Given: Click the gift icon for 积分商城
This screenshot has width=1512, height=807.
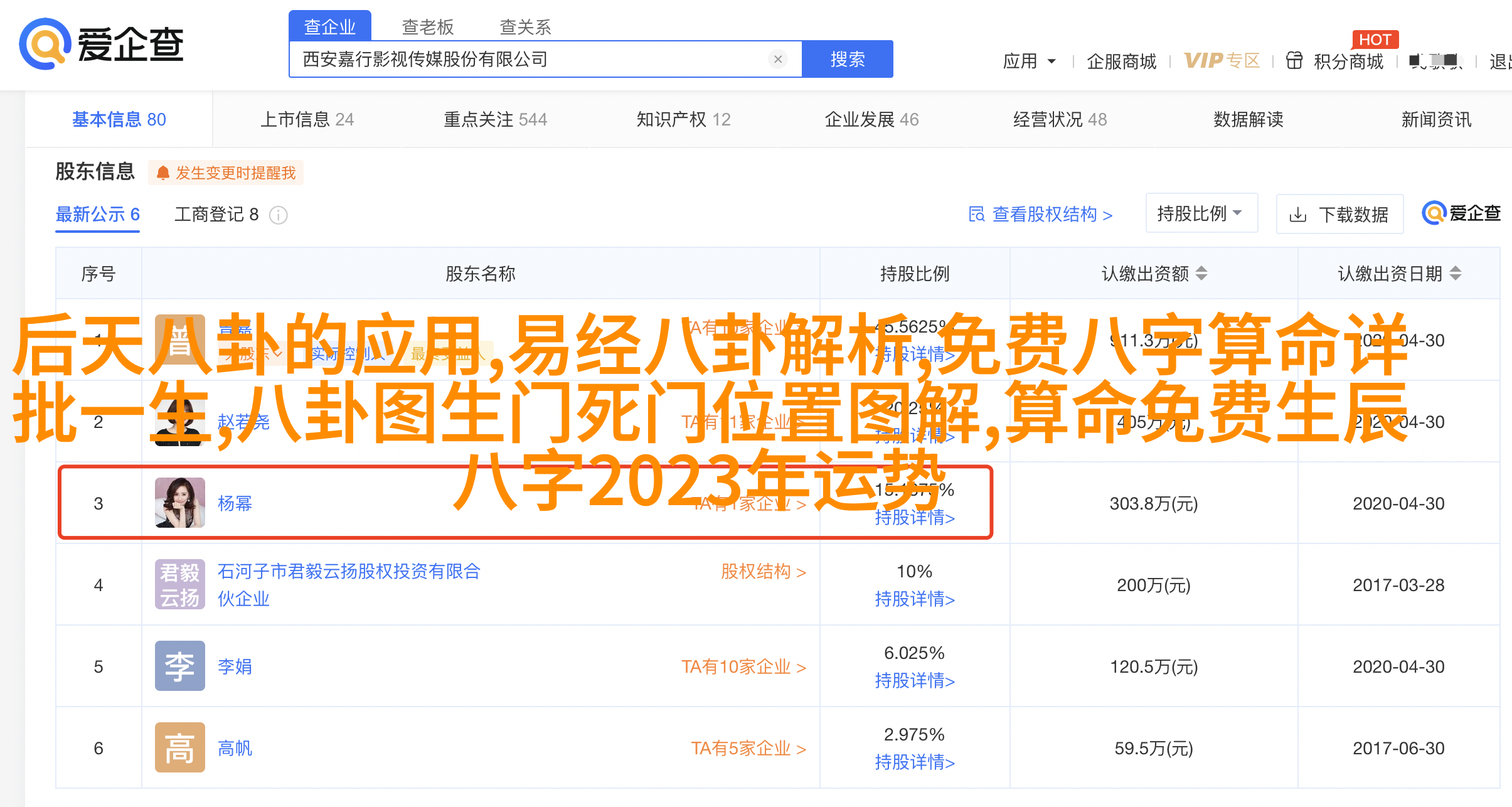Looking at the screenshot, I should click(1294, 61).
